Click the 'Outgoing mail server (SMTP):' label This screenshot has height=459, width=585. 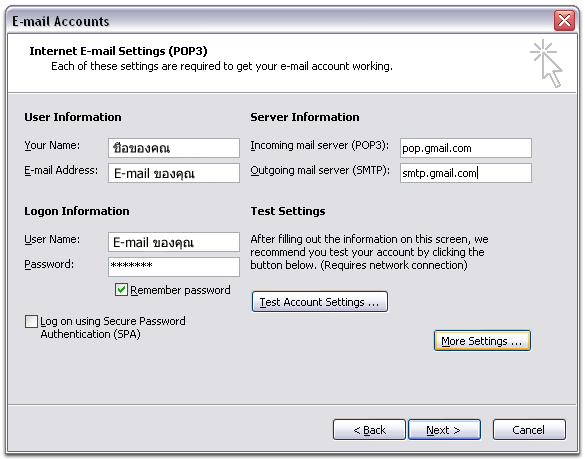(320, 170)
